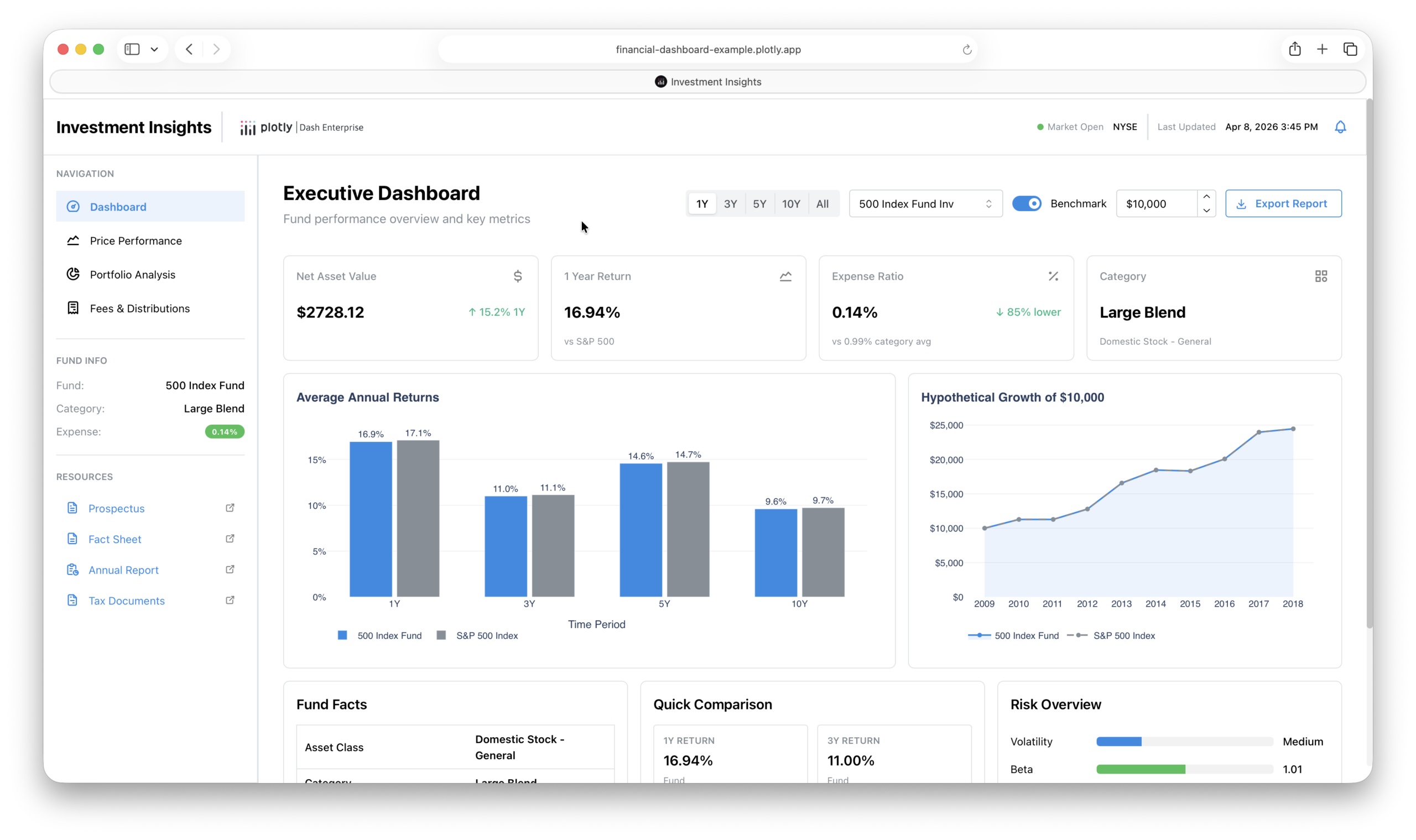Select the 5Y time range tab
Viewport: 1416px width, 840px height.
point(759,203)
